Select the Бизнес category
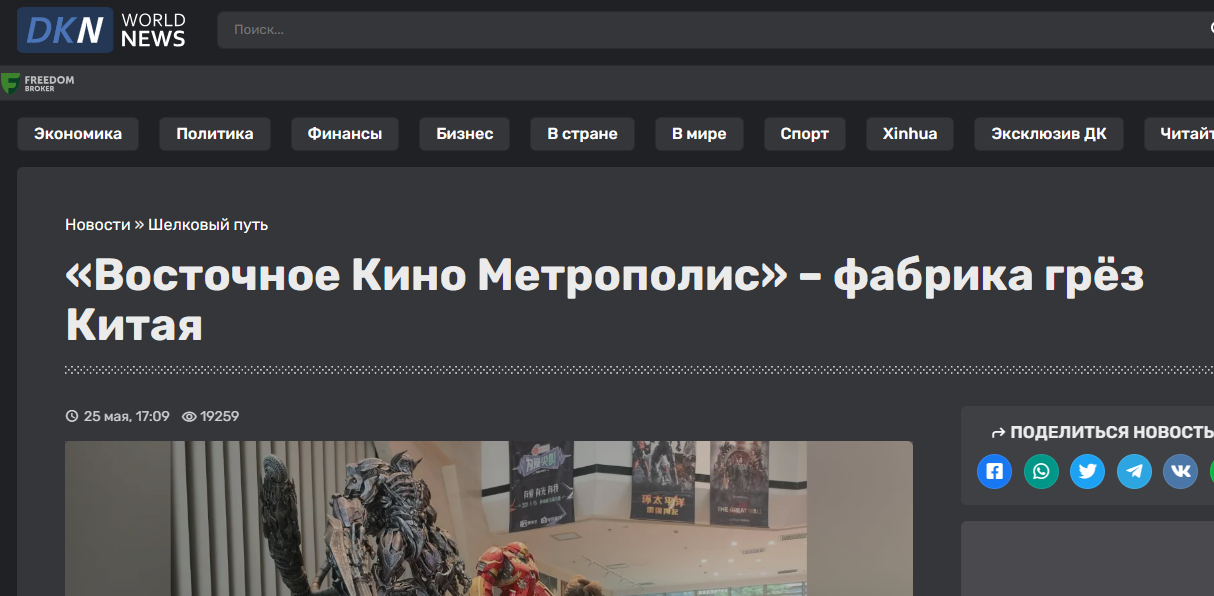The width and height of the screenshot is (1214, 596). tap(465, 134)
